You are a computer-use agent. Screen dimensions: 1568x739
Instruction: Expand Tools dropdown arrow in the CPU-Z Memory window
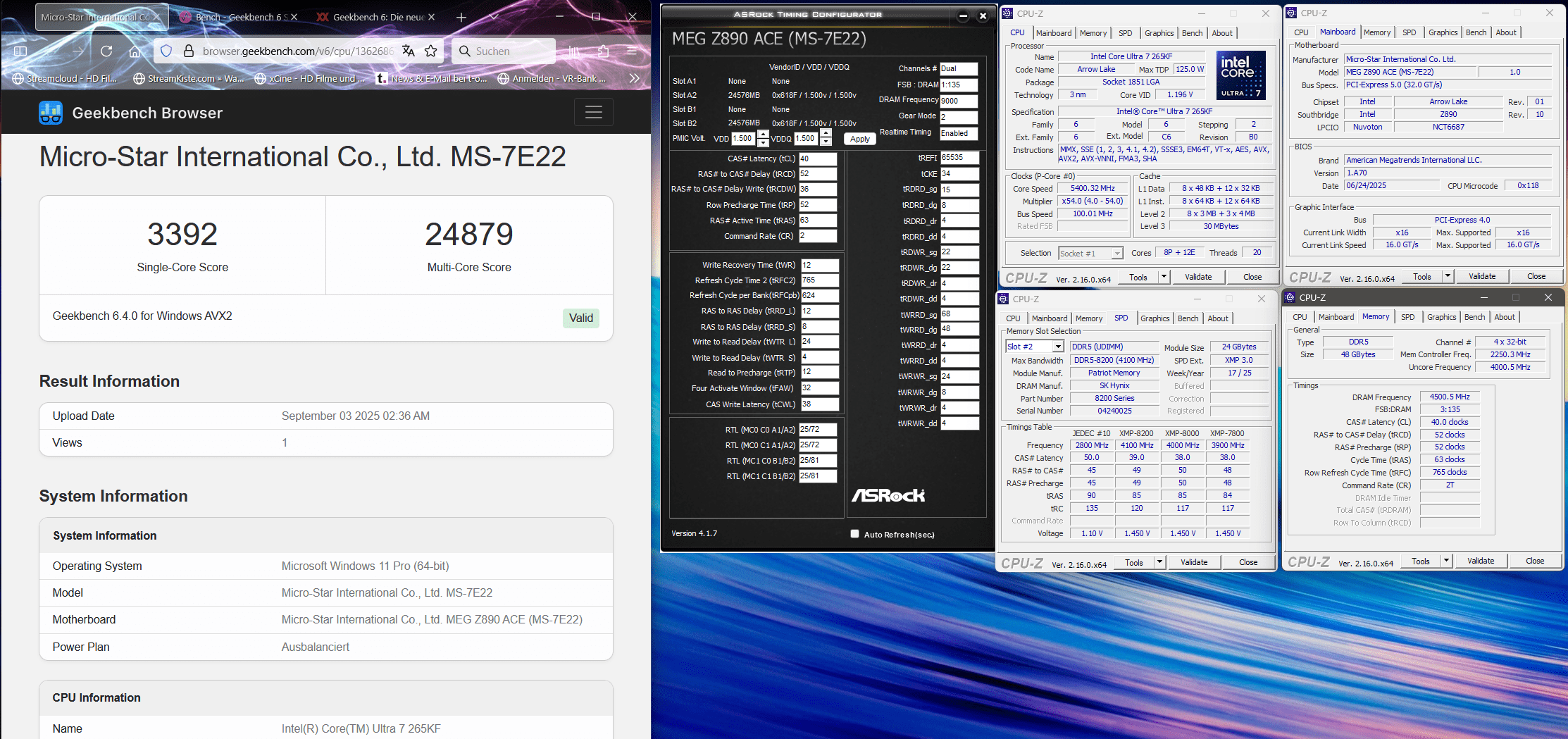pos(1446,561)
